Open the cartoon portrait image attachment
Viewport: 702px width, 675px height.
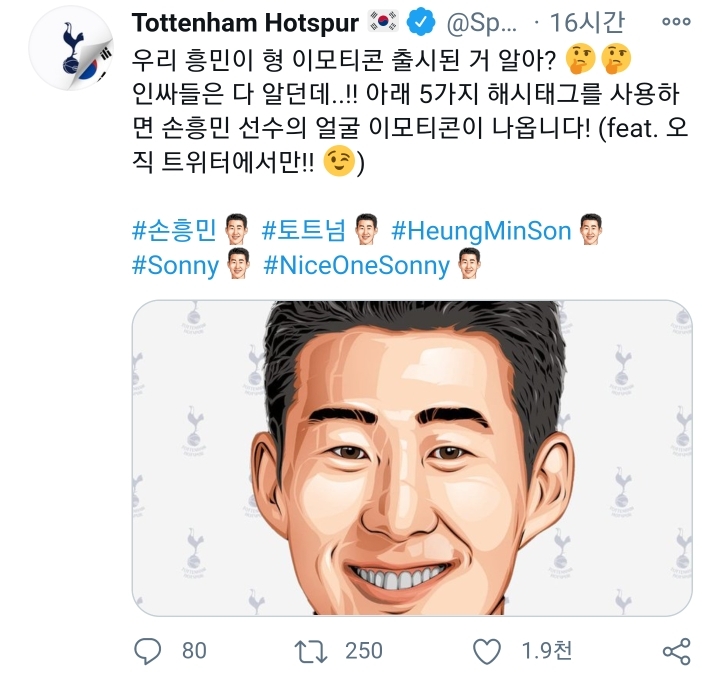(x=411, y=458)
